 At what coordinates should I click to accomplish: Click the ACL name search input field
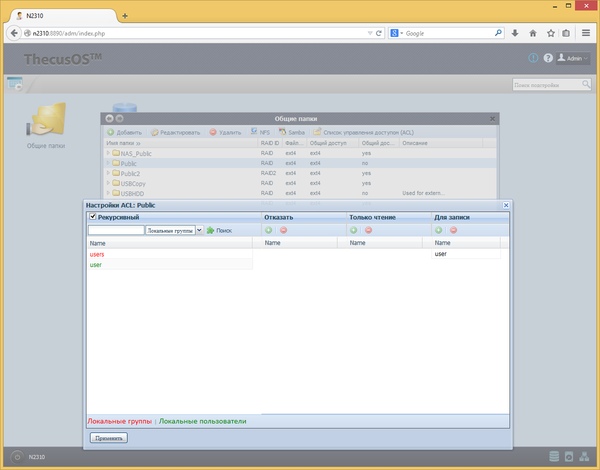click(115, 230)
